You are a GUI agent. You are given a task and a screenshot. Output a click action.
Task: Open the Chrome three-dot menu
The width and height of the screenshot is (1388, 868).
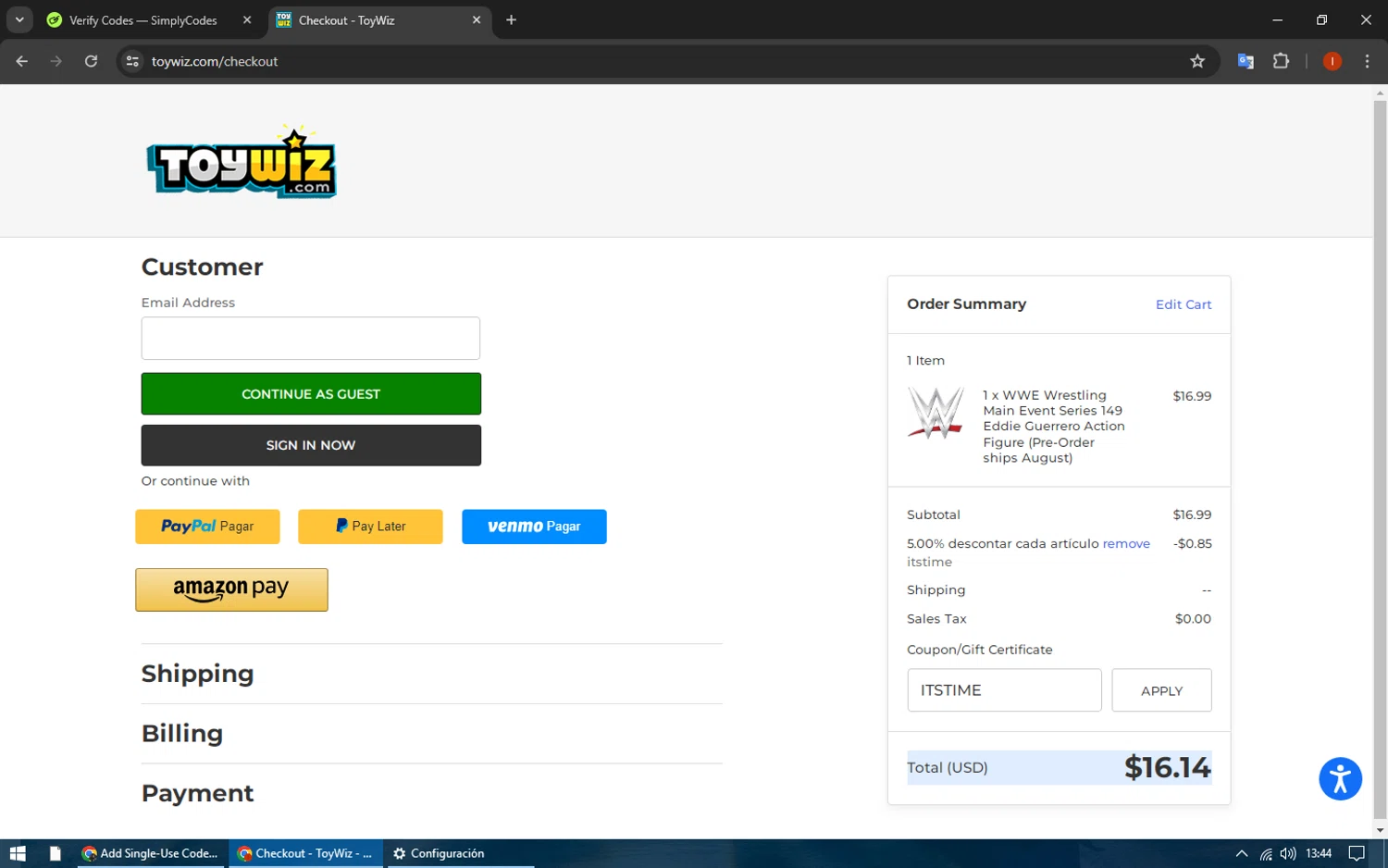pos(1367,61)
